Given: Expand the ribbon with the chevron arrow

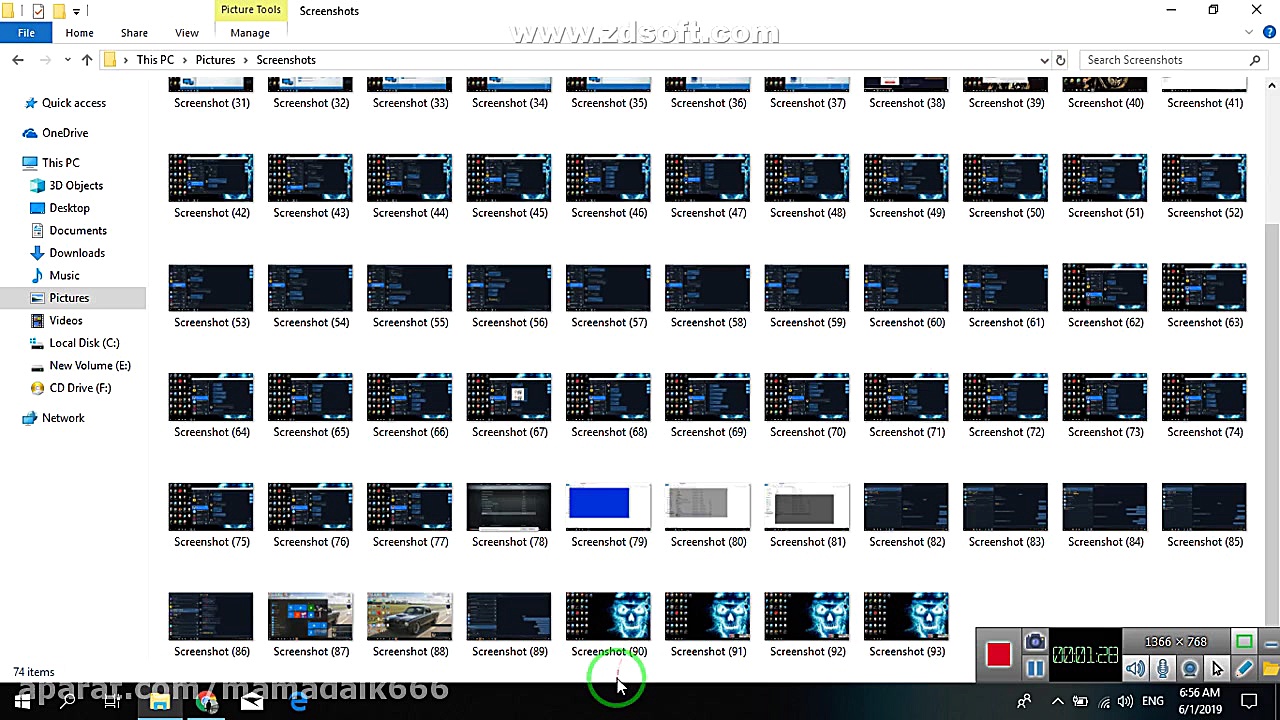Looking at the screenshot, I should (x=1250, y=33).
